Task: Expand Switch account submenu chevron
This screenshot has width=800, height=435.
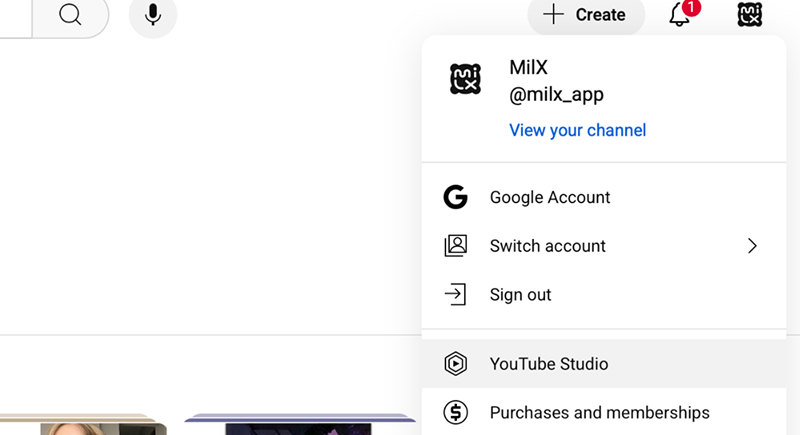Action: (x=752, y=246)
